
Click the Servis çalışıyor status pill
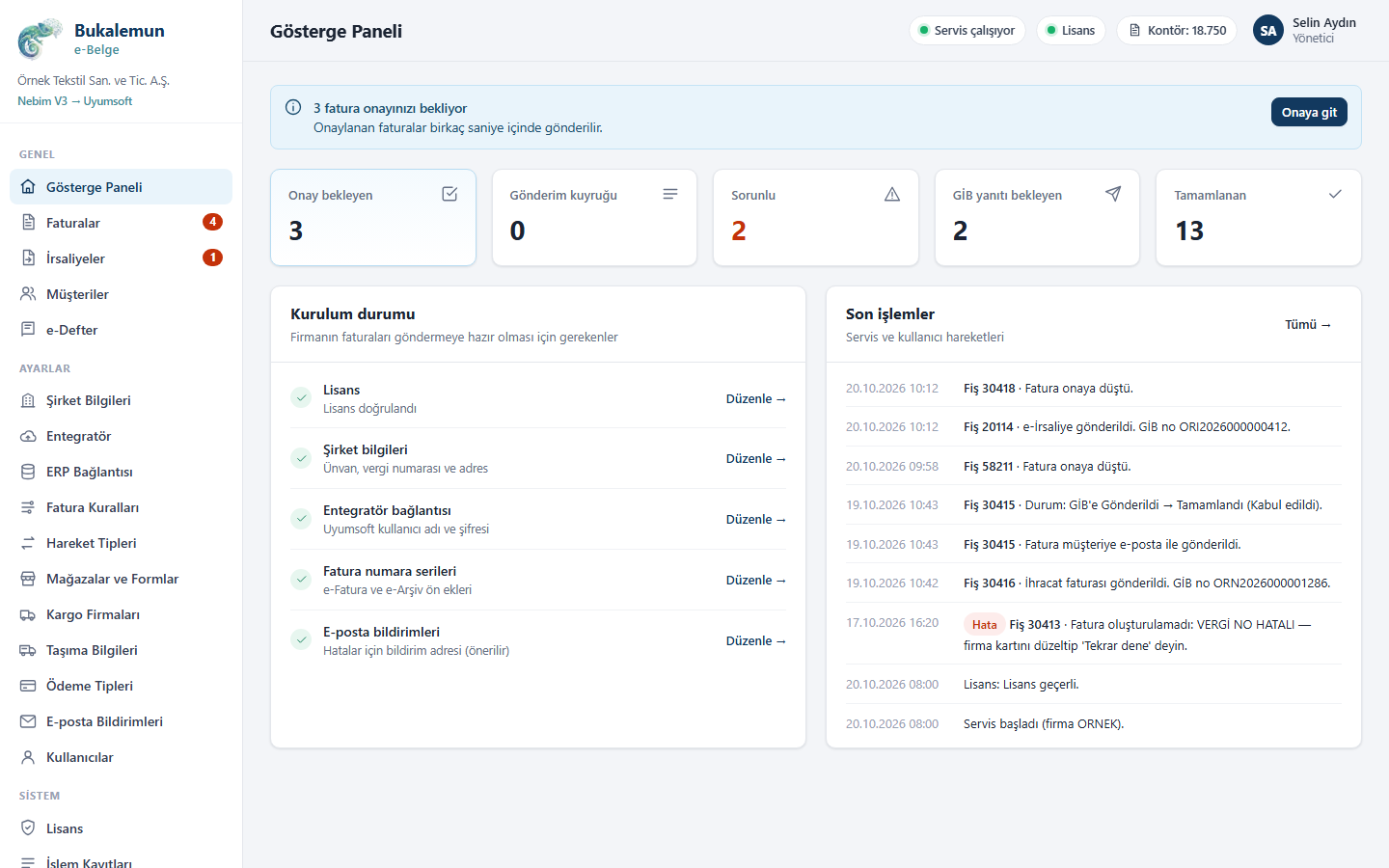click(x=967, y=30)
